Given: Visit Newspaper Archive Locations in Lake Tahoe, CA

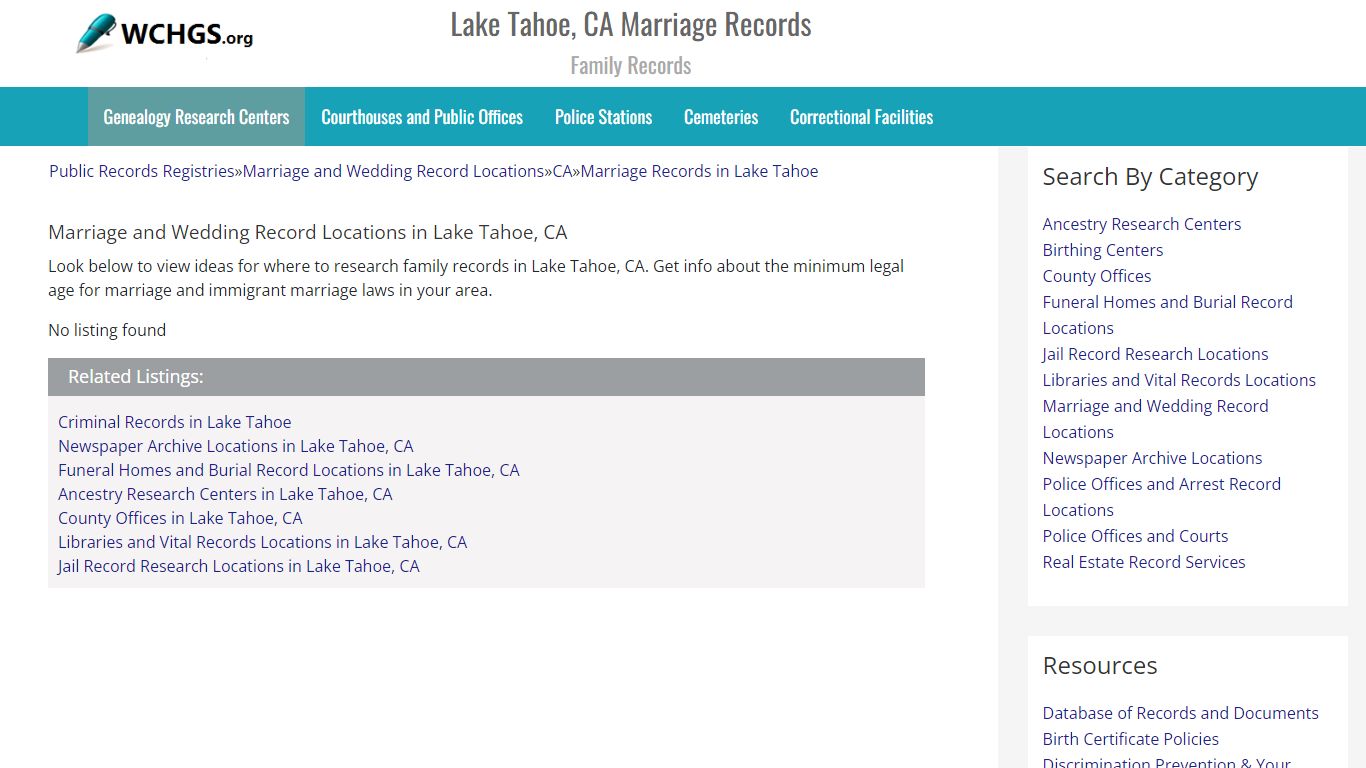Looking at the screenshot, I should [x=235, y=446].
